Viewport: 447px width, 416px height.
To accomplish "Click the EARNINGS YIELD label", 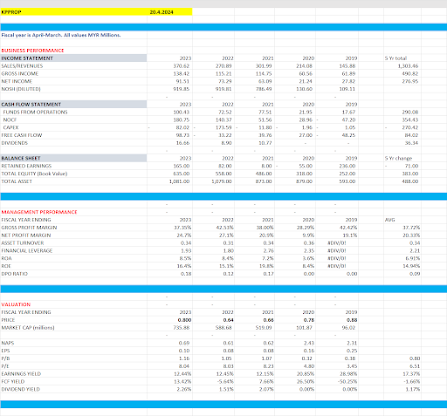I will point(21,374).
